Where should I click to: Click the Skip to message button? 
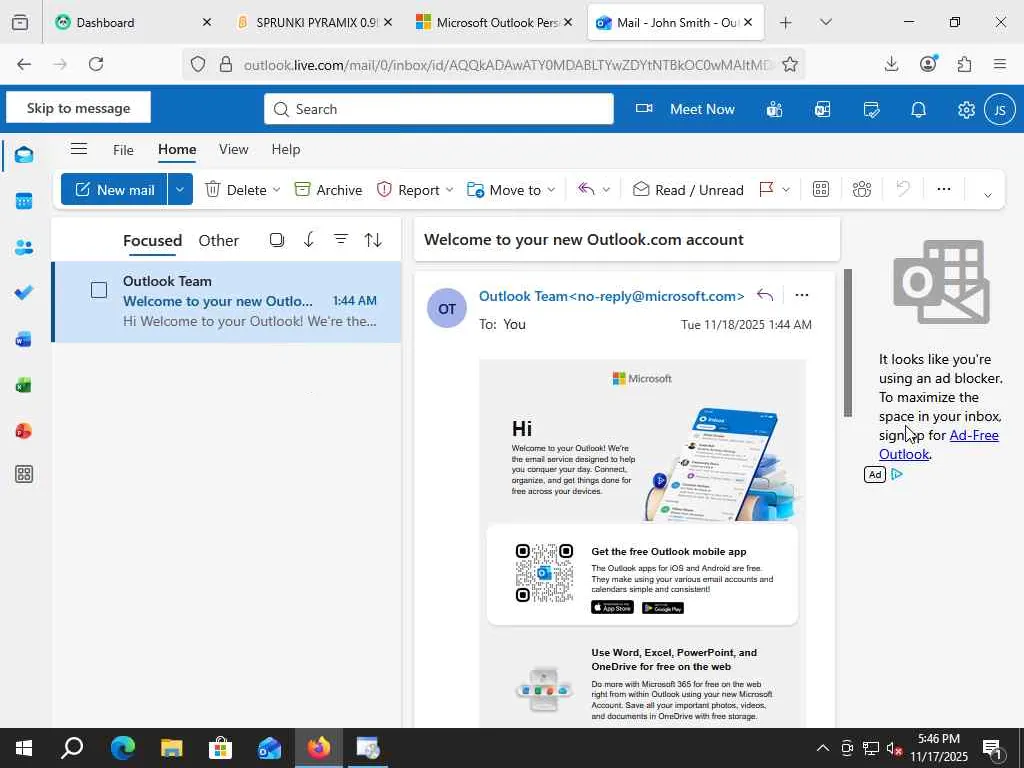point(78,108)
